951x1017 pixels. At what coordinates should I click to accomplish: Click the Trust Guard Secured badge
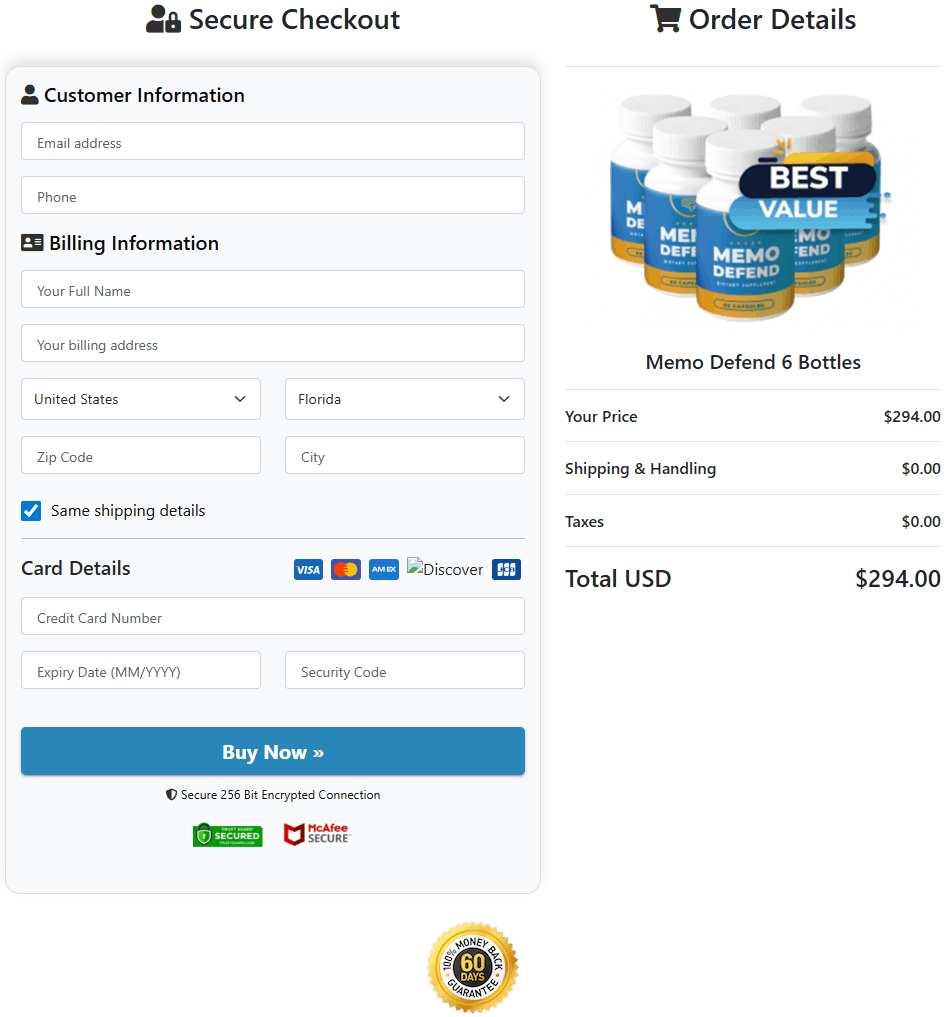(227, 835)
